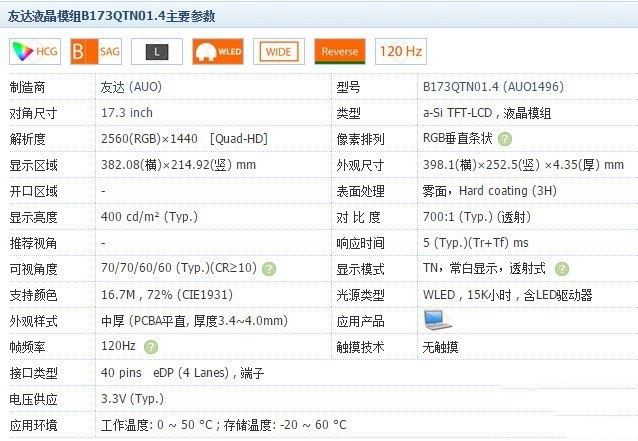Click the B SAG badge icon
The height and width of the screenshot is (441, 638).
click(x=96, y=52)
